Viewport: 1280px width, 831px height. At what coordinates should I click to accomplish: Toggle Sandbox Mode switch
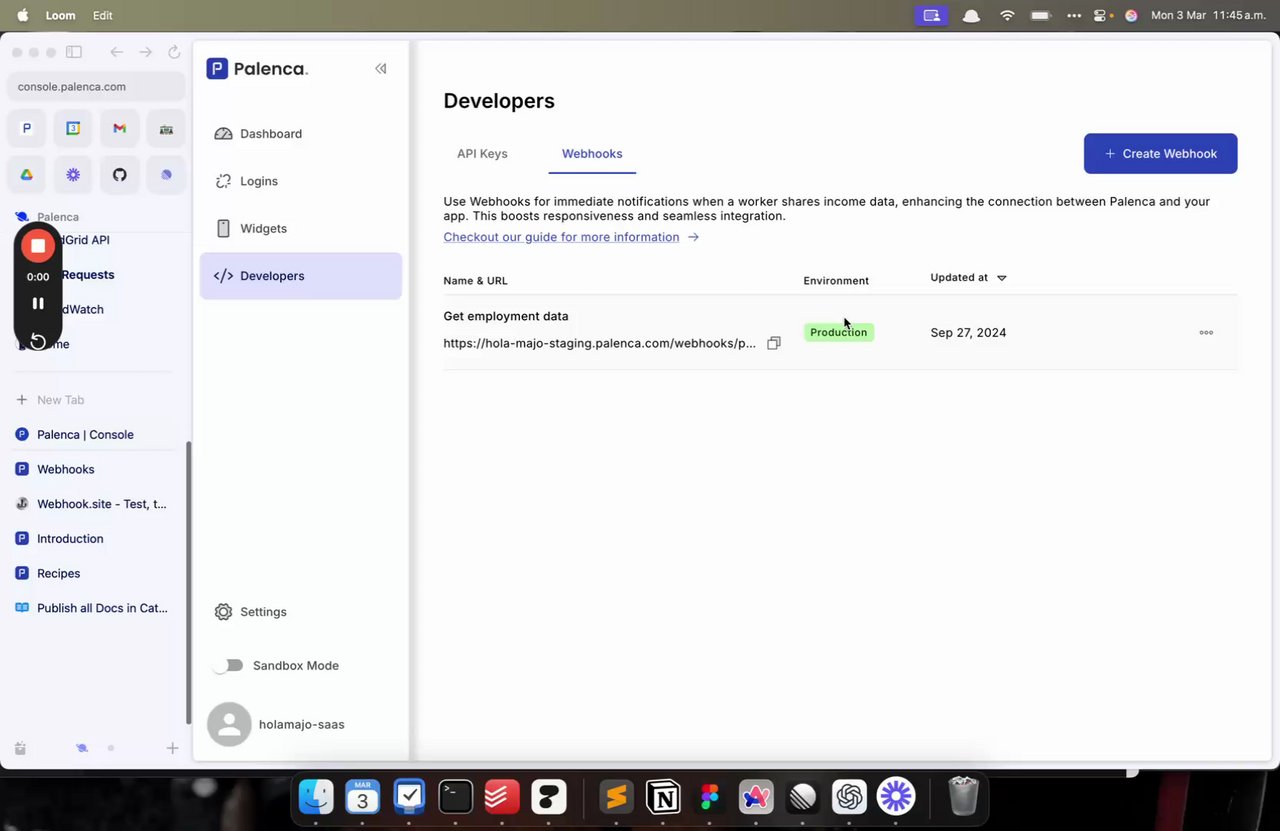point(228,666)
